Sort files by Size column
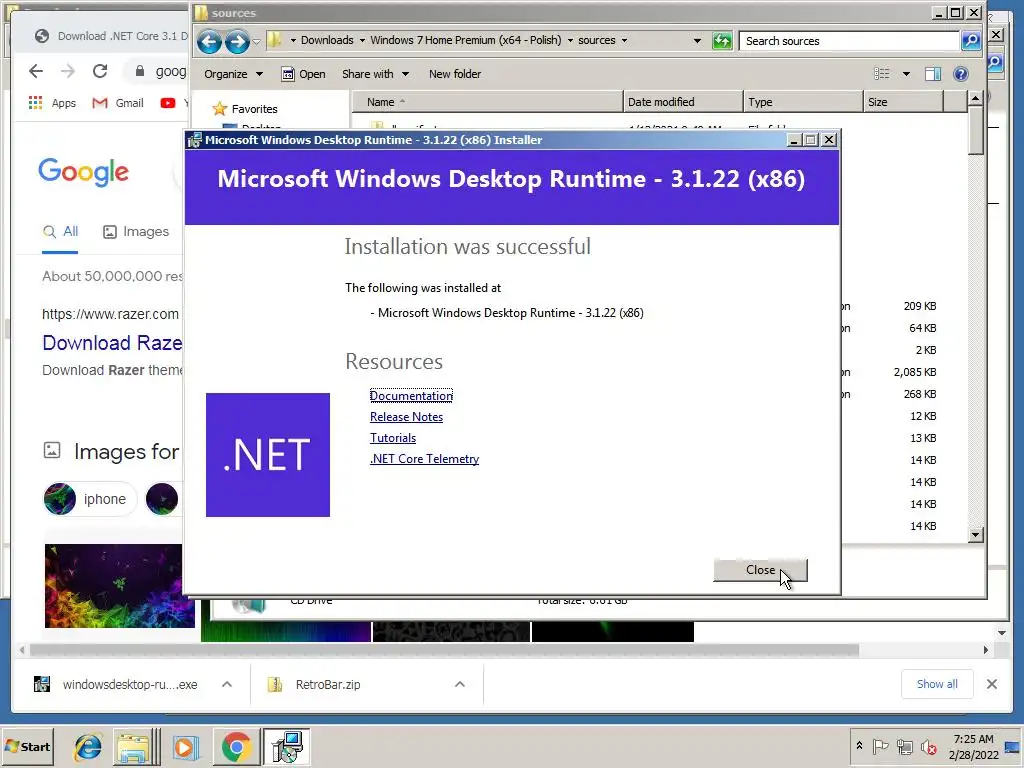 (903, 102)
